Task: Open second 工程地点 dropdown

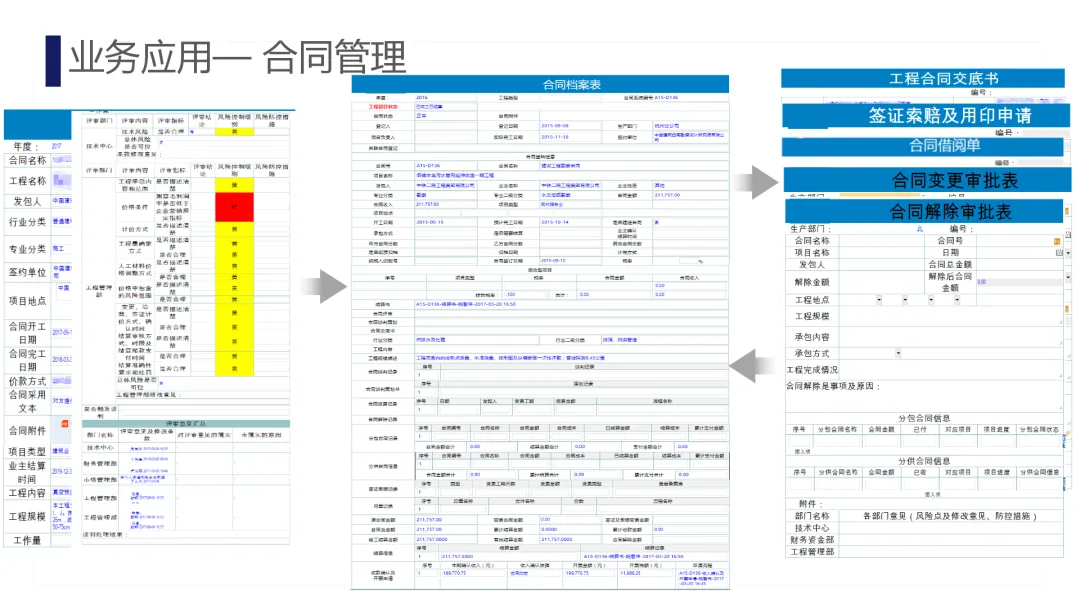Action: (x=905, y=300)
